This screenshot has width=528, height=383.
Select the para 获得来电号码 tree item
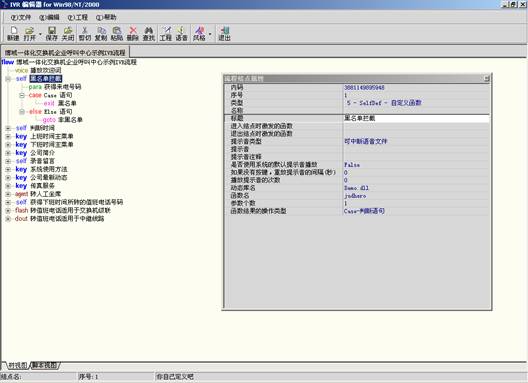pos(55,87)
